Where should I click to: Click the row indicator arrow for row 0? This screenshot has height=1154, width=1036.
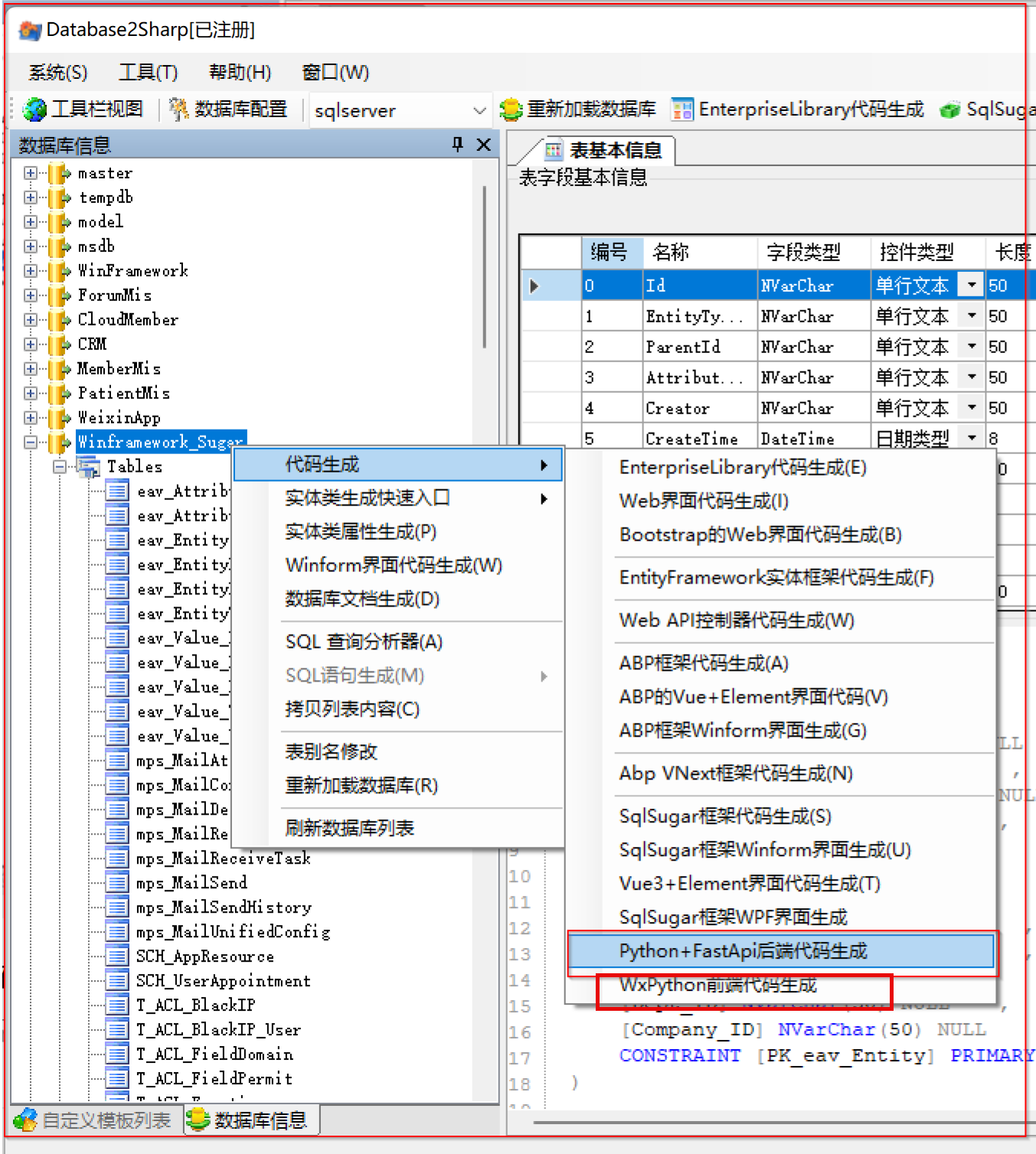[x=534, y=286]
